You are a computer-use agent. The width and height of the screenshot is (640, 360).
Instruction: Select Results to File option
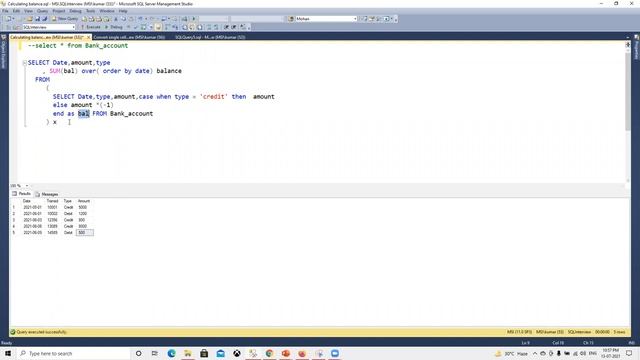(x=200, y=27)
